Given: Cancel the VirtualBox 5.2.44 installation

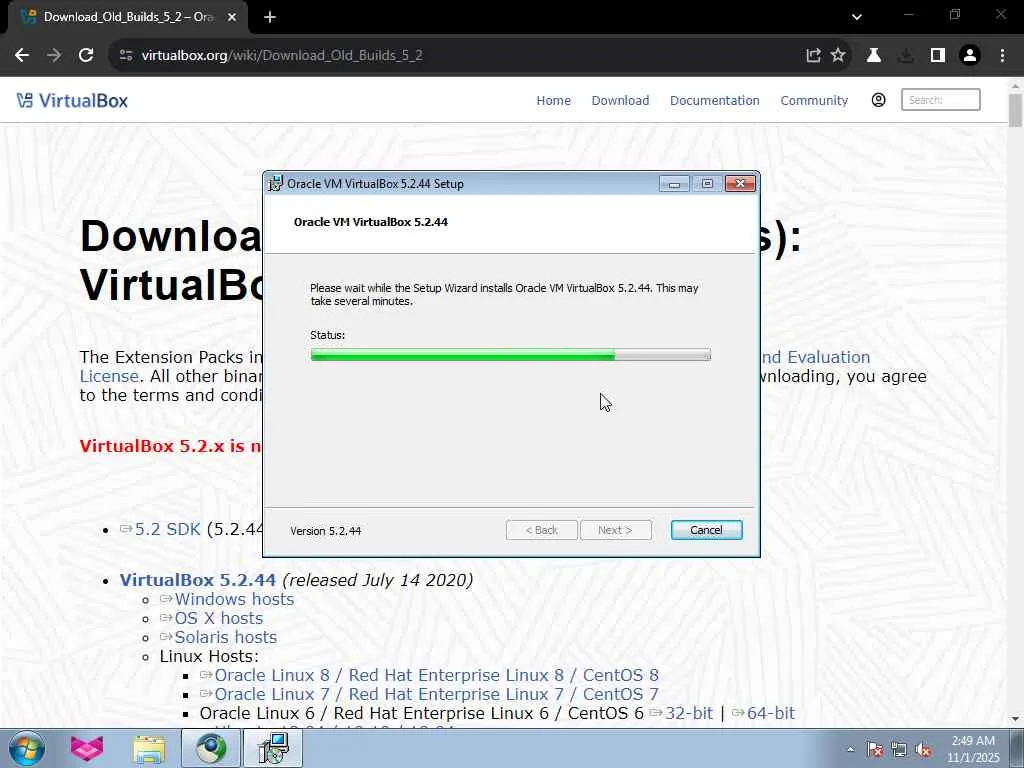Looking at the screenshot, I should coord(706,530).
